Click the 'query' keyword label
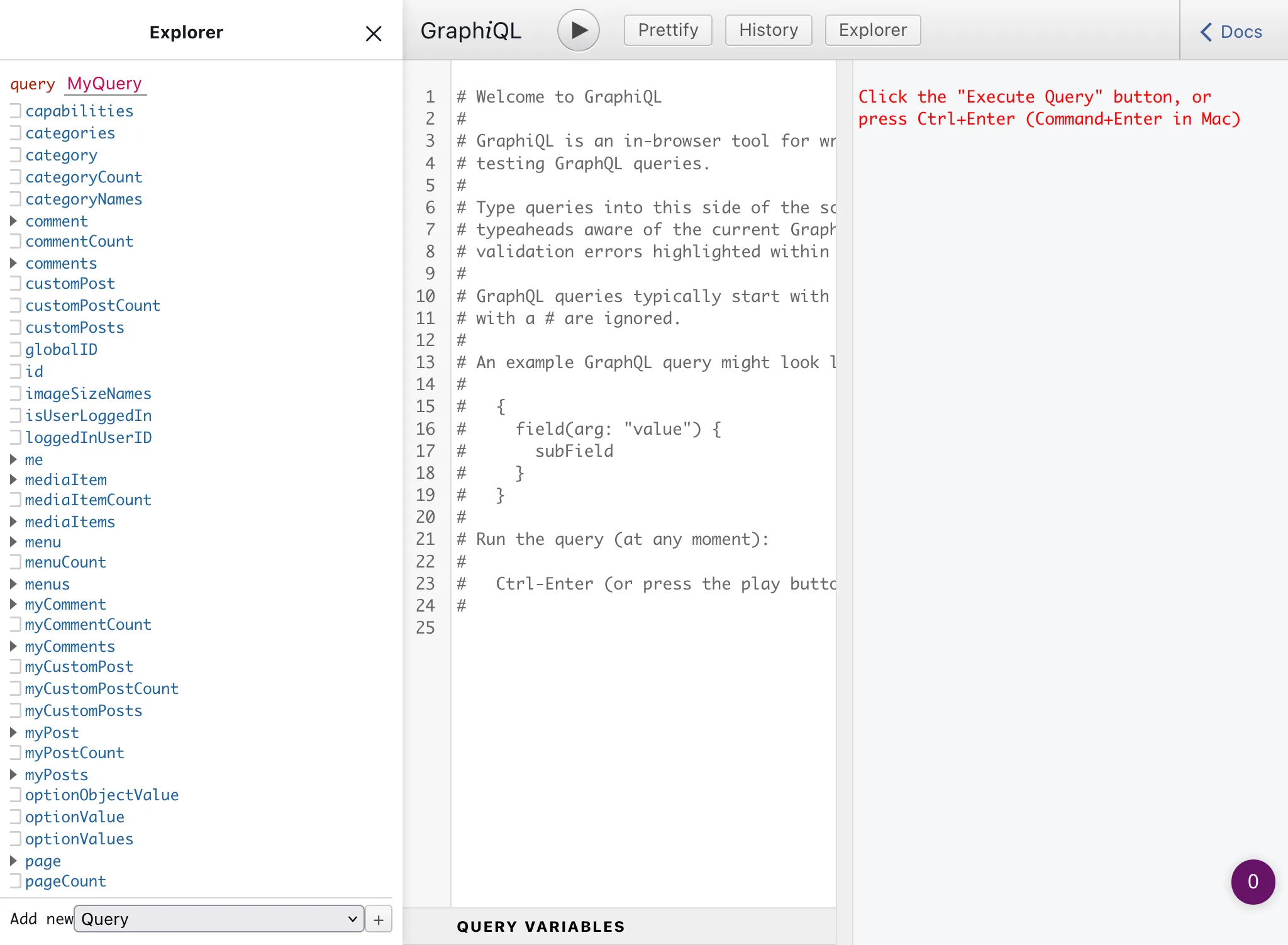 pos(33,84)
